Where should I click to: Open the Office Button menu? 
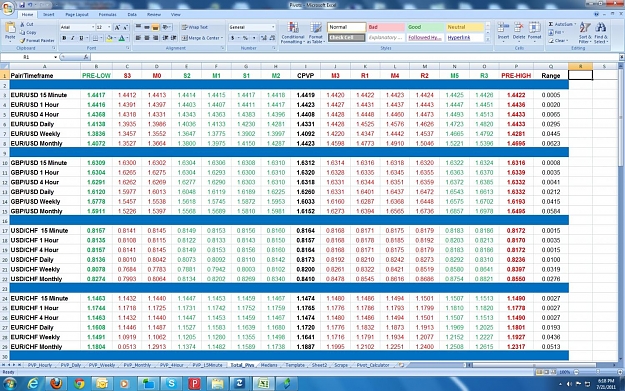tap(7, 8)
